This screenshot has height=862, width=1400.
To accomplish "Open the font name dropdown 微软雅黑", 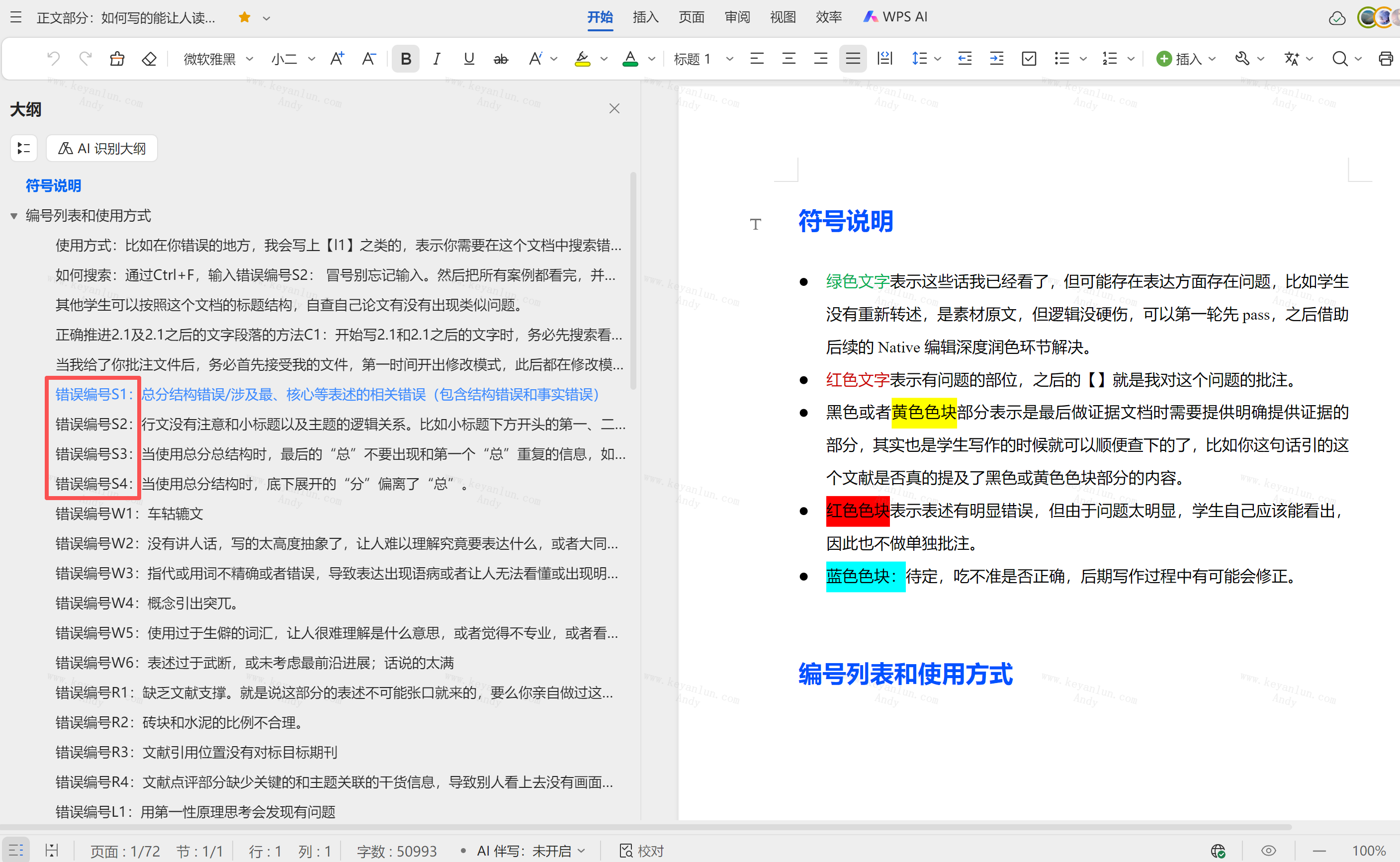I will (x=218, y=59).
